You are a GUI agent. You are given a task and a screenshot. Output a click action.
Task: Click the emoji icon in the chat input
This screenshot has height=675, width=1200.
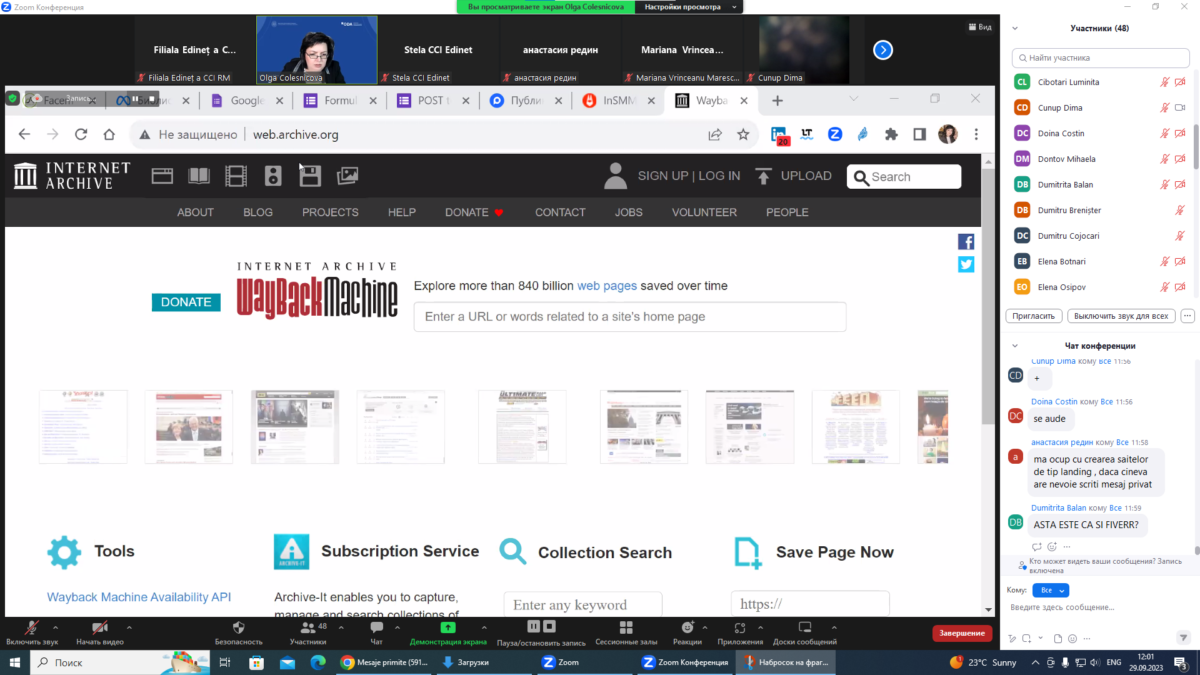pos(1072,638)
